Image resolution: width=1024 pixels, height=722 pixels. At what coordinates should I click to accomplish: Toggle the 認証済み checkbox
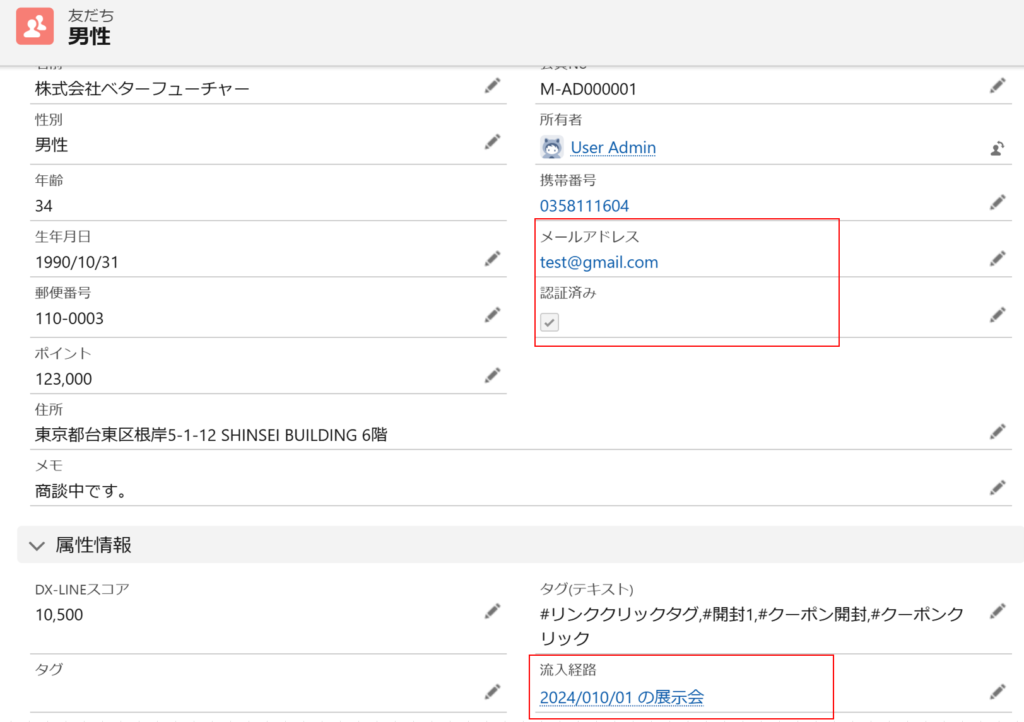click(550, 322)
